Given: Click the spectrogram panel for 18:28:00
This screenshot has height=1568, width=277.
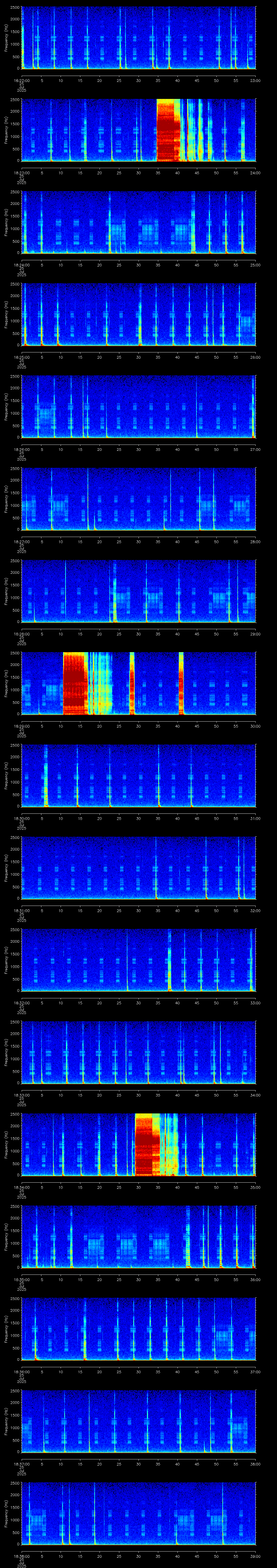Looking at the screenshot, I should click(139, 591).
